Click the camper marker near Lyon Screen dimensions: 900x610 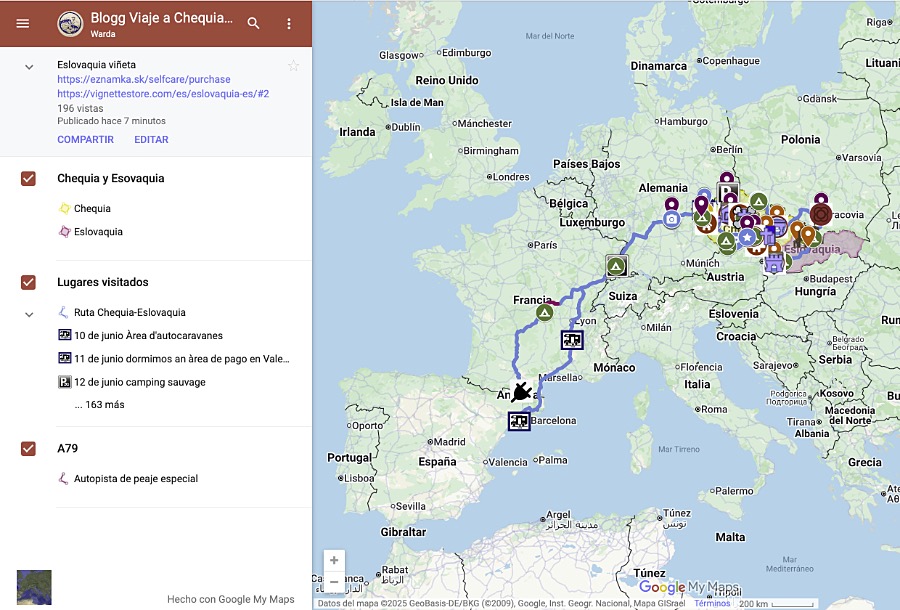click(x=572, y=340)
